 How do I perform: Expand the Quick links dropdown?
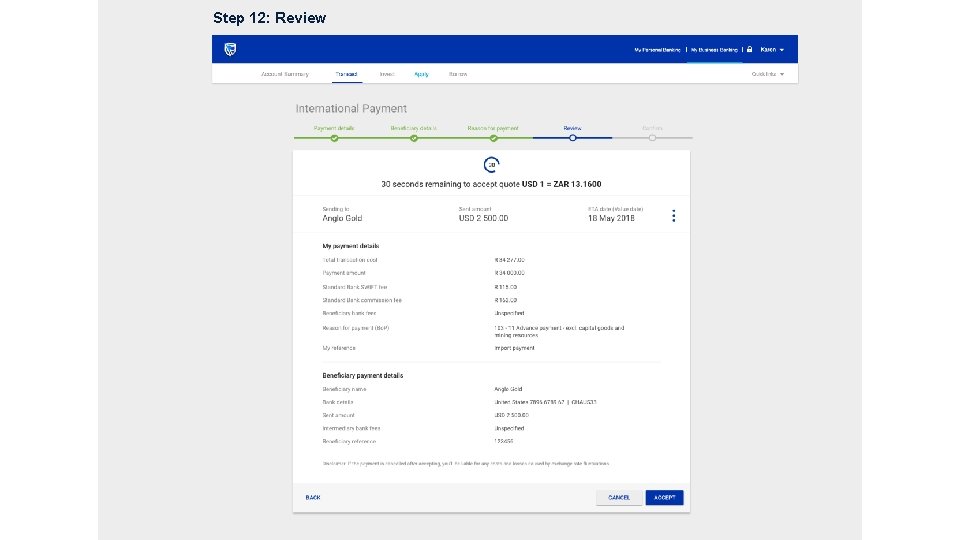(x=768, y=74)
